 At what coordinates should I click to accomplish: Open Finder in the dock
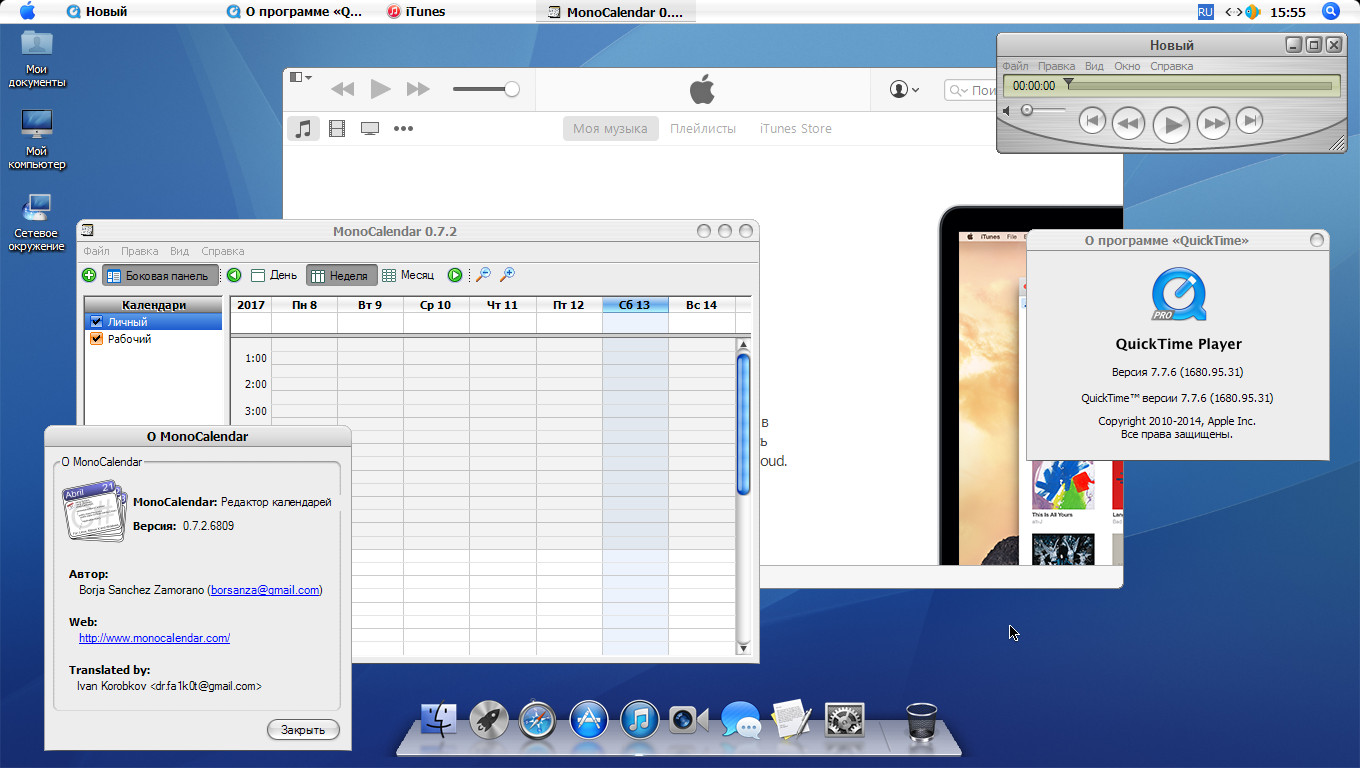coord(438,719)
